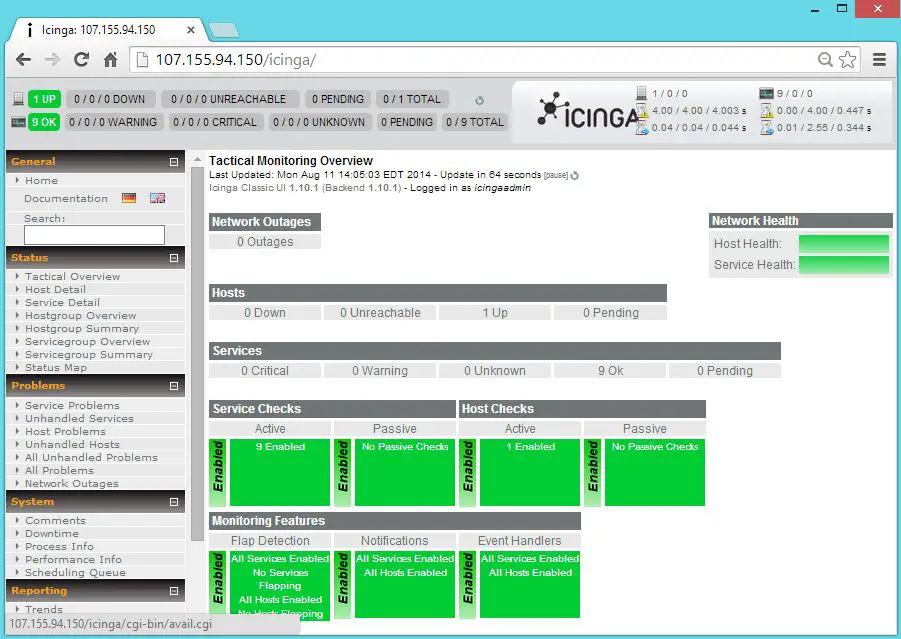Open a new browser tab
The width and height of the screenshot is (901, 639).
tap(224, 30)
